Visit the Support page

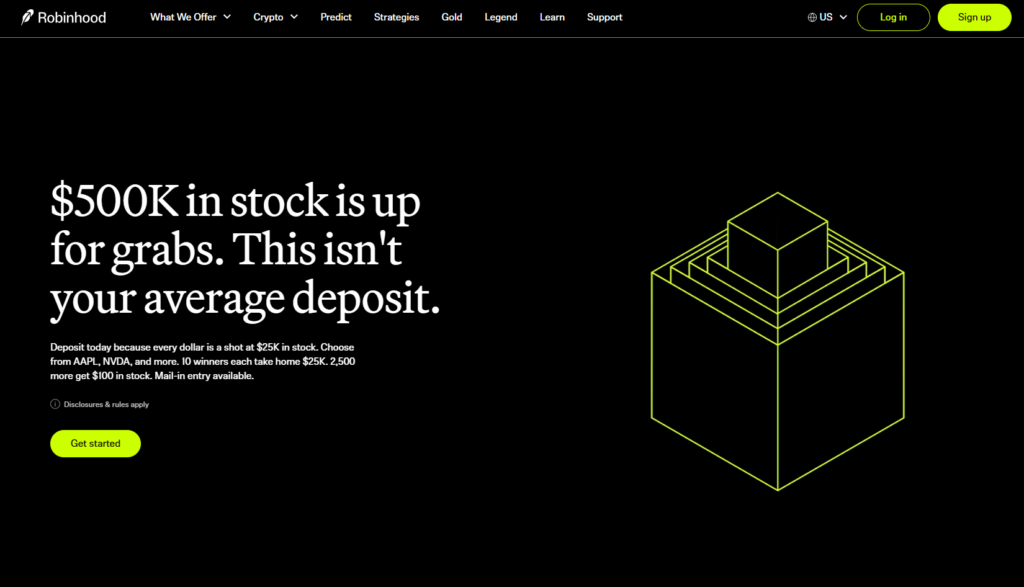point(604,17)
